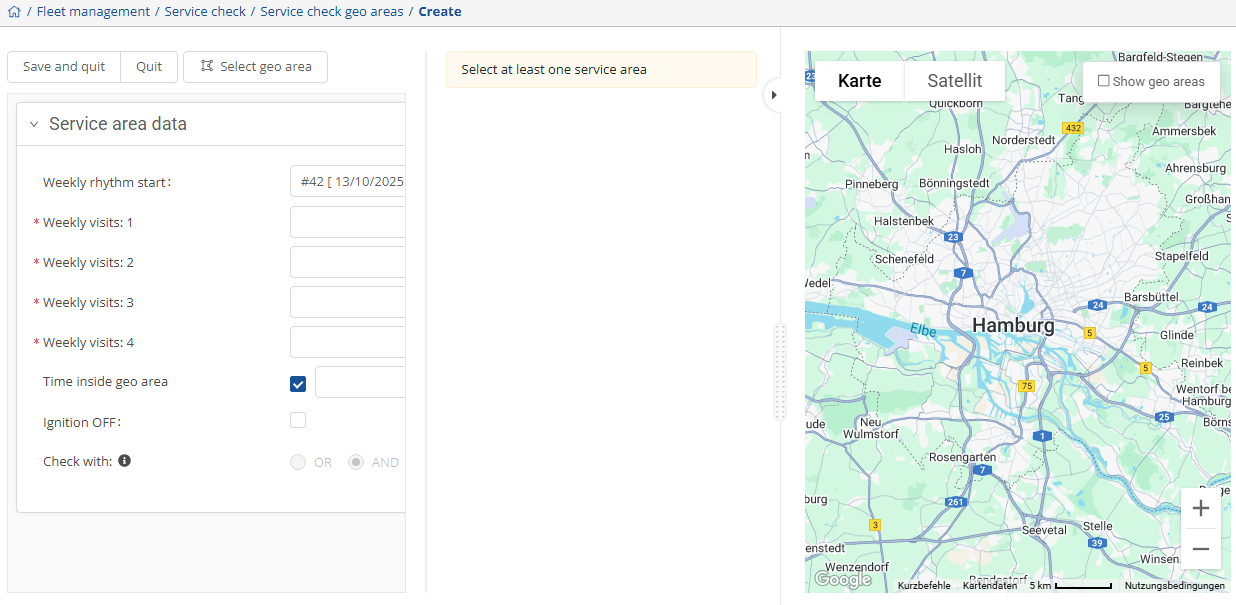Collapse the Service area data section
The height and width of the screenshot is (605, 1236).
click(x=34, y=125)
